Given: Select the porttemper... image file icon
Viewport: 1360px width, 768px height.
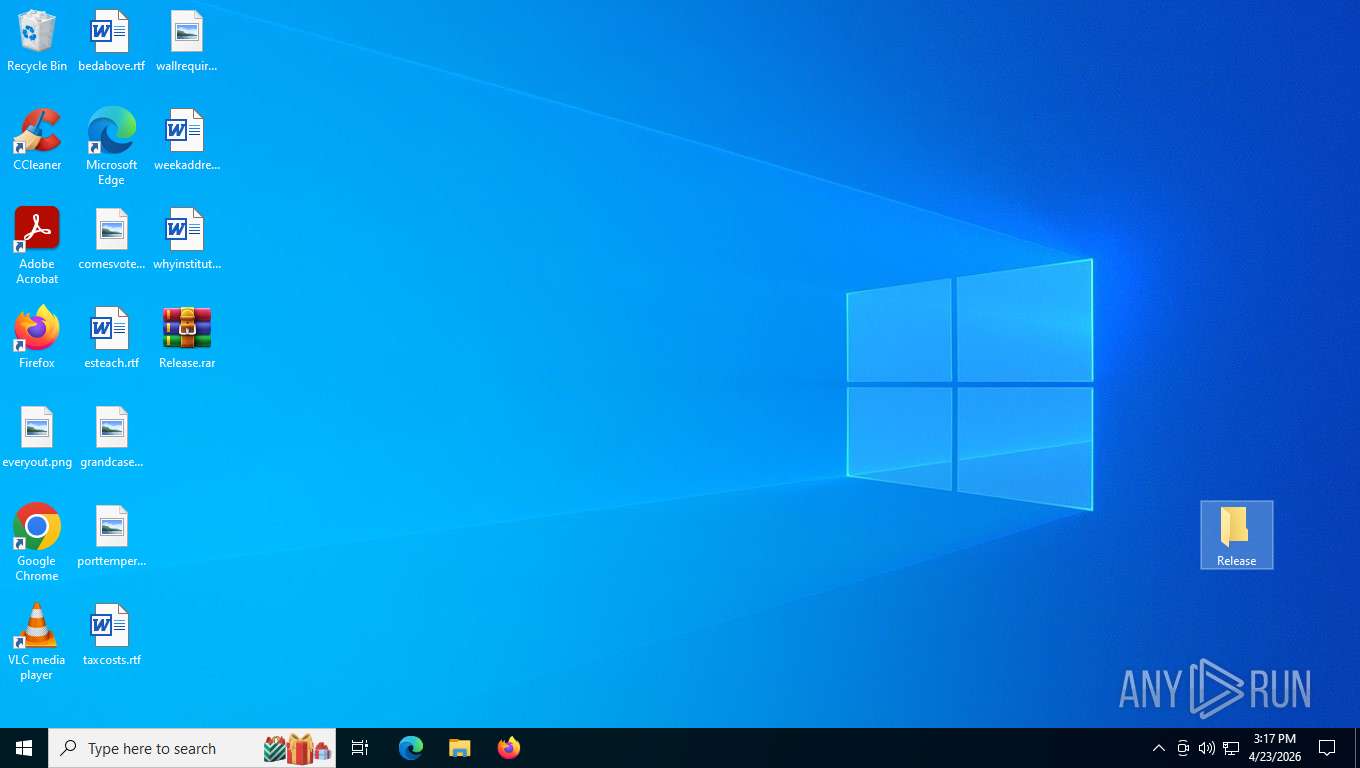Looking at the screenshot, I should click(111, 537).
